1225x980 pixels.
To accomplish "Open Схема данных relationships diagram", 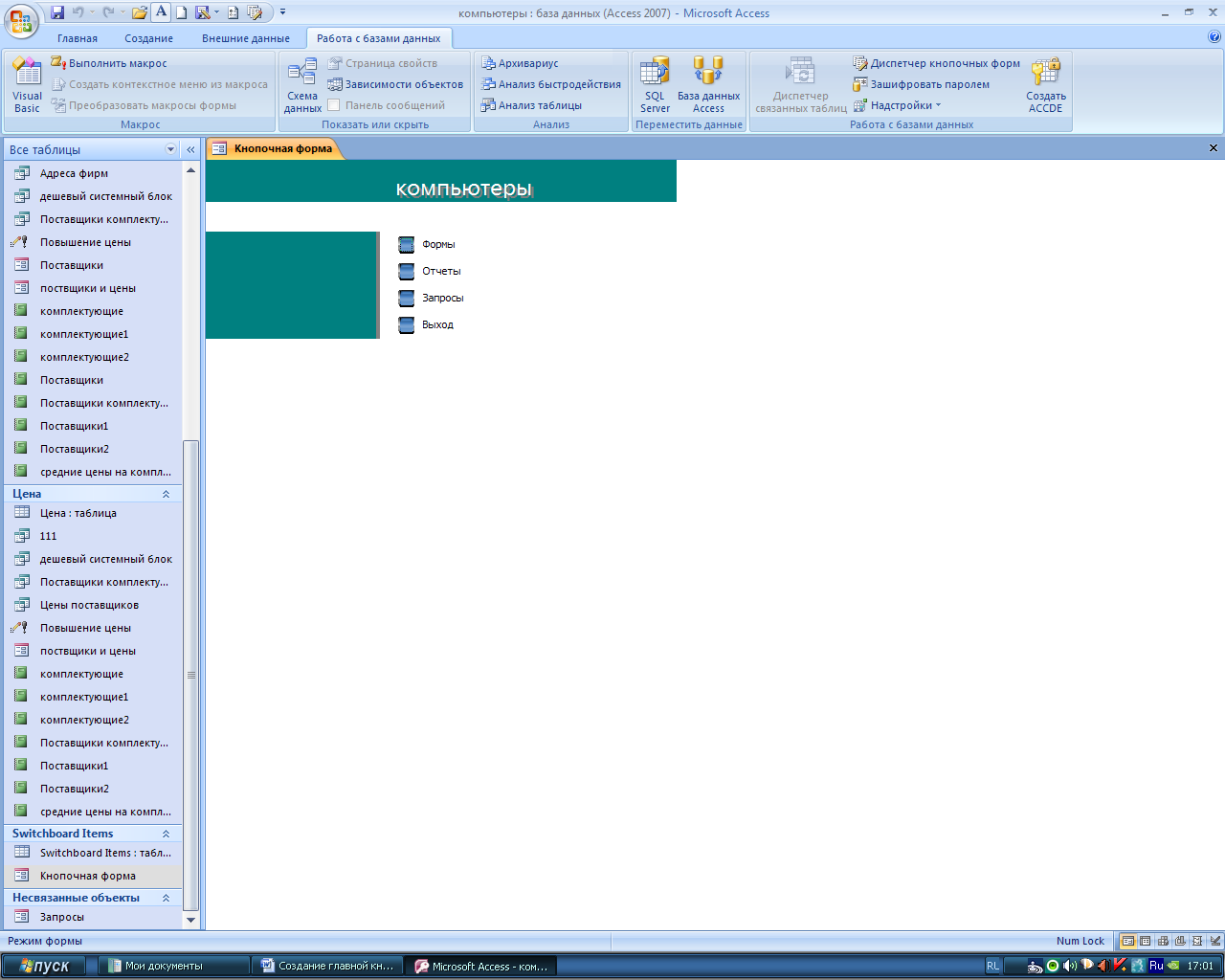I will point(302,84).
